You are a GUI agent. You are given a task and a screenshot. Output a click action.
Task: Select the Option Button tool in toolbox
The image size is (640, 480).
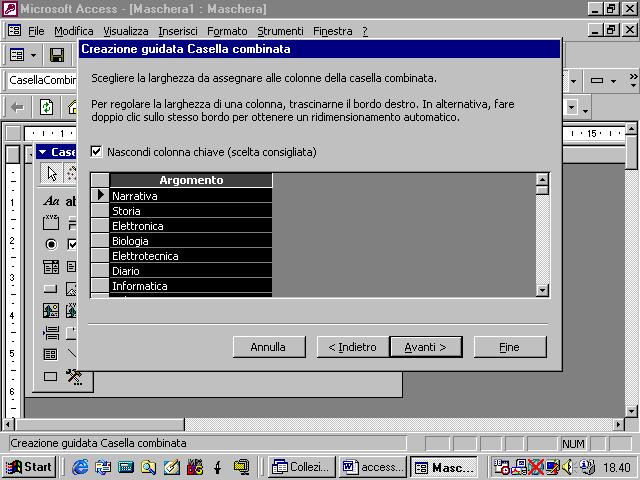point(51,244)
